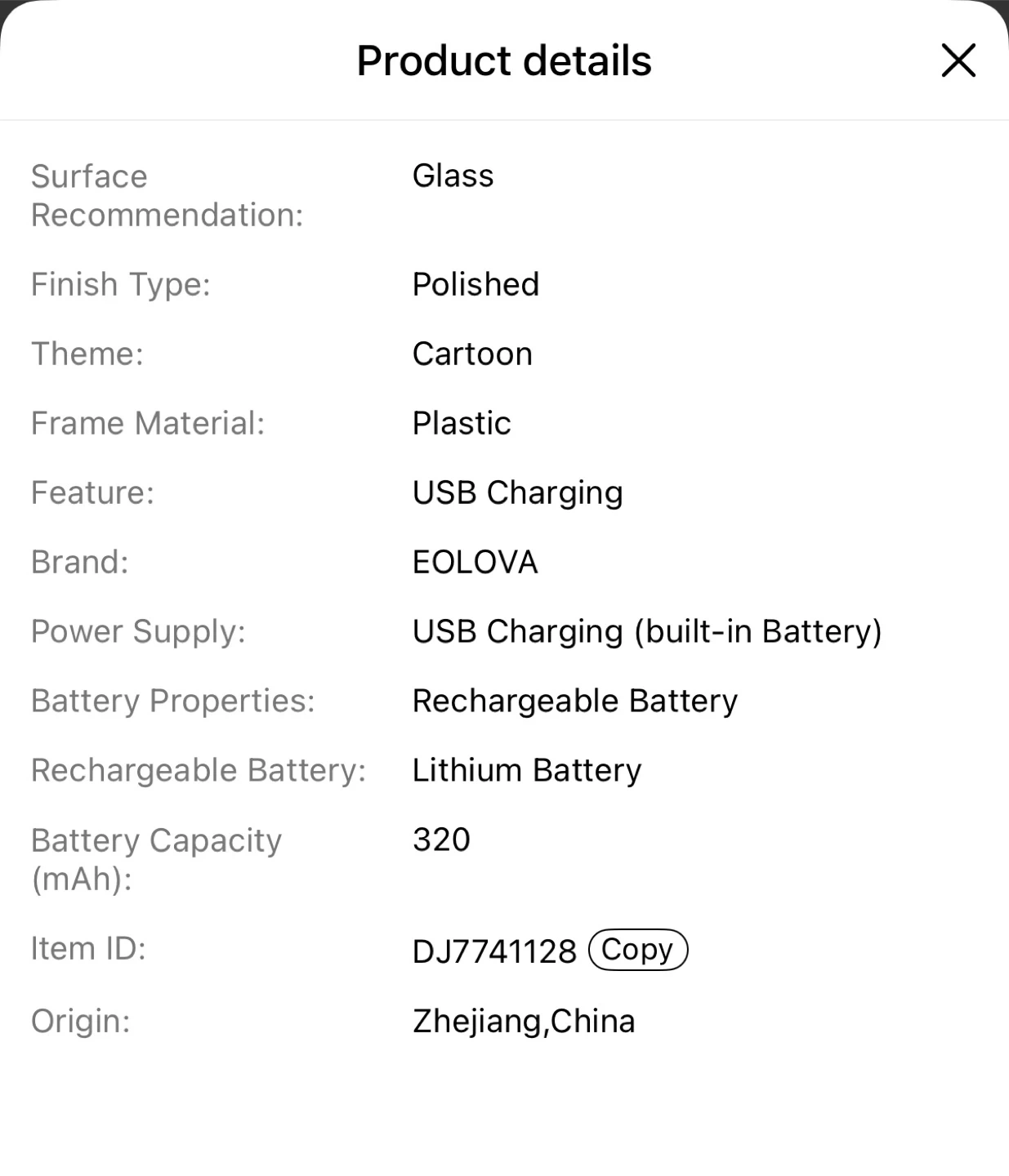Select the 320 battery capacity value
Viewport: 1009px width, 1176px height.
tap(441, 840)
